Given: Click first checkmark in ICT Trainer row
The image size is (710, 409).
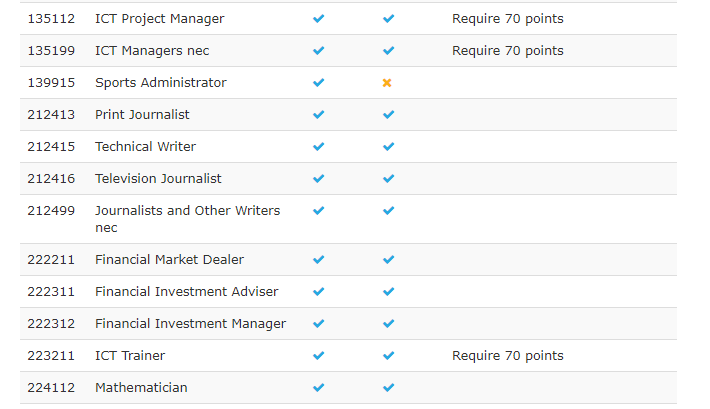Looking at the screenshot, I should click(319, 356).
